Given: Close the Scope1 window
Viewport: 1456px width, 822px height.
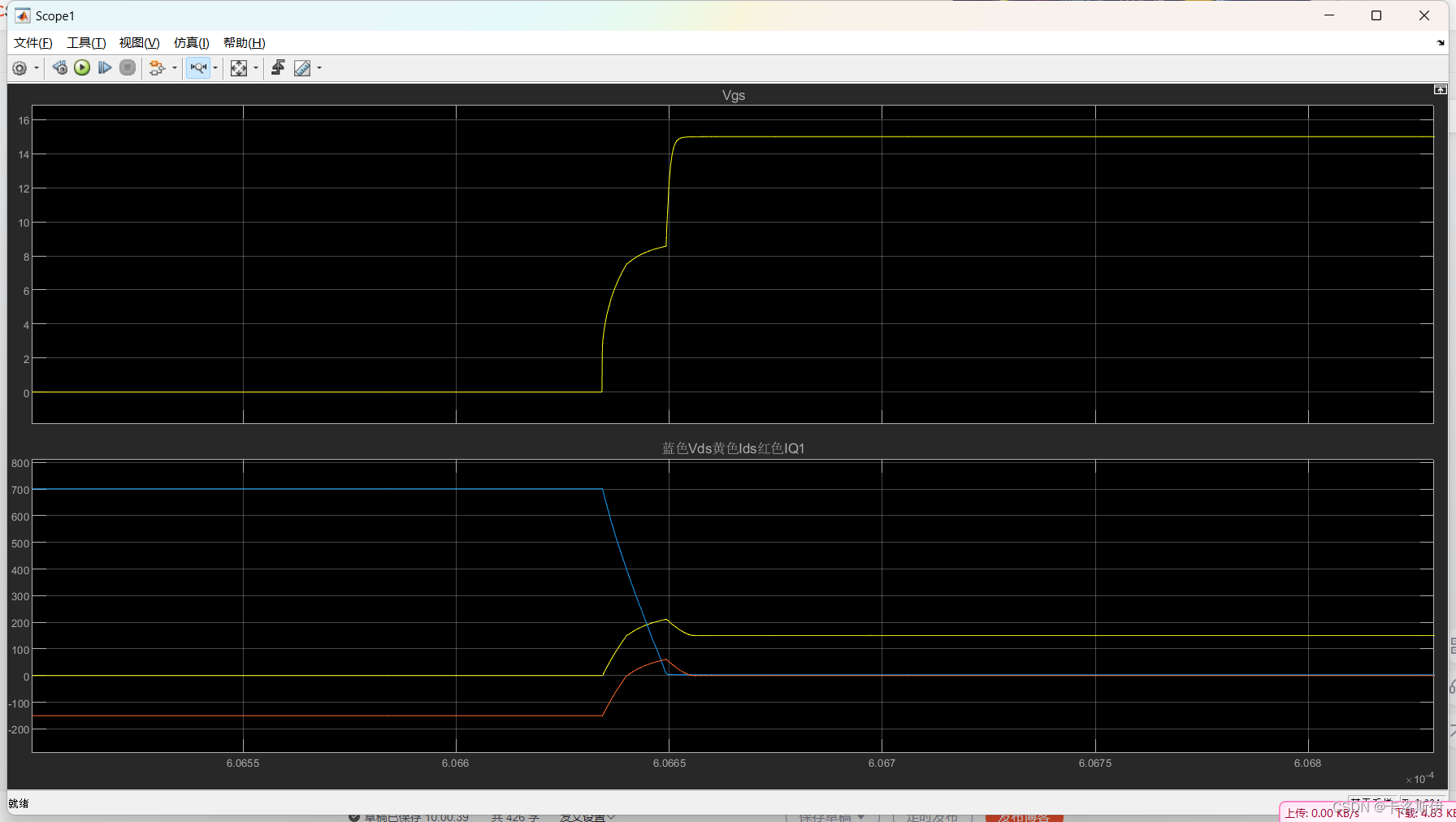Looking at the screenshot, I should point(1424,15).
